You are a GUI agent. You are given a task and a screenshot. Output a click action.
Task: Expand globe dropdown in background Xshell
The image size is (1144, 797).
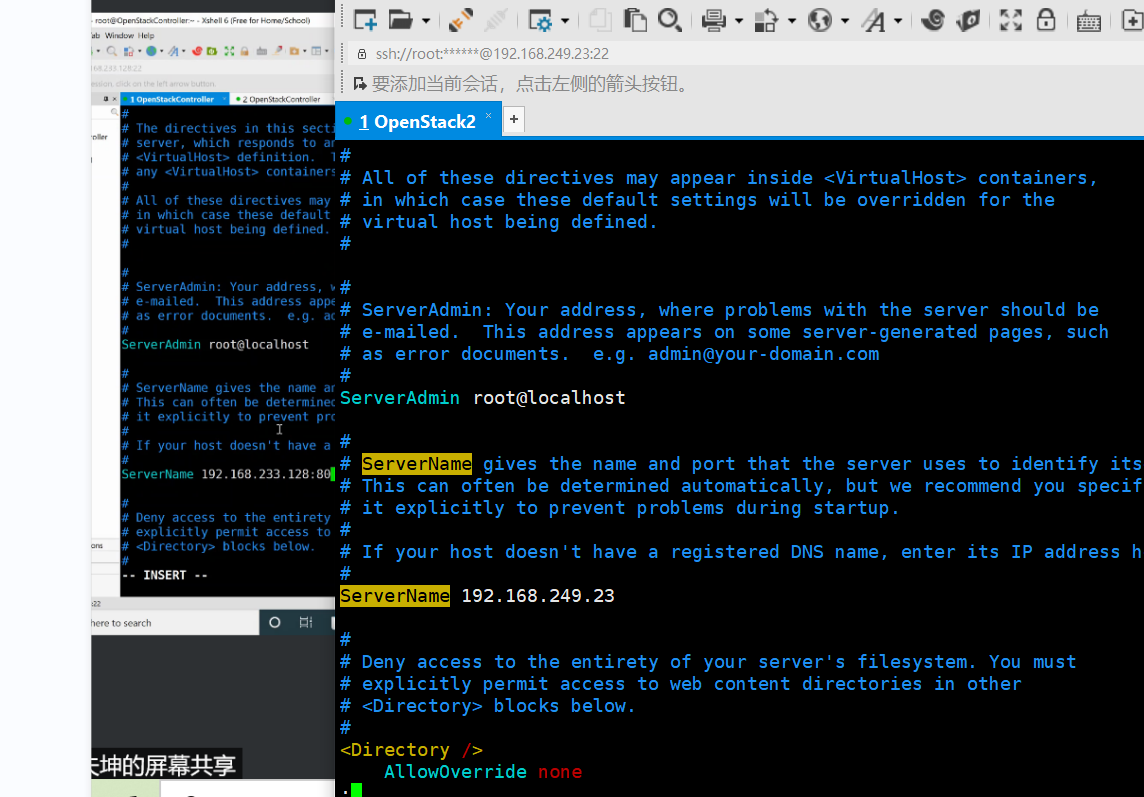coord(161,52)
